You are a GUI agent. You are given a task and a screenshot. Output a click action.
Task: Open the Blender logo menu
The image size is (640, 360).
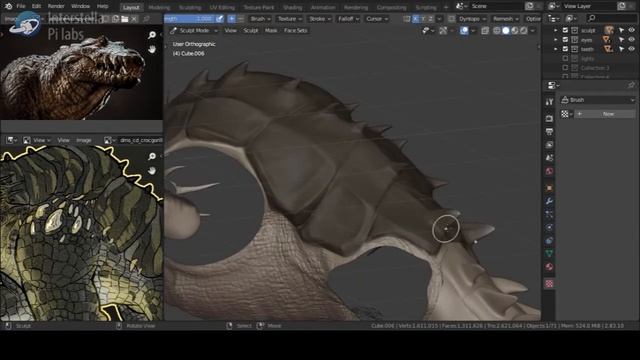[x=8, y=7]
